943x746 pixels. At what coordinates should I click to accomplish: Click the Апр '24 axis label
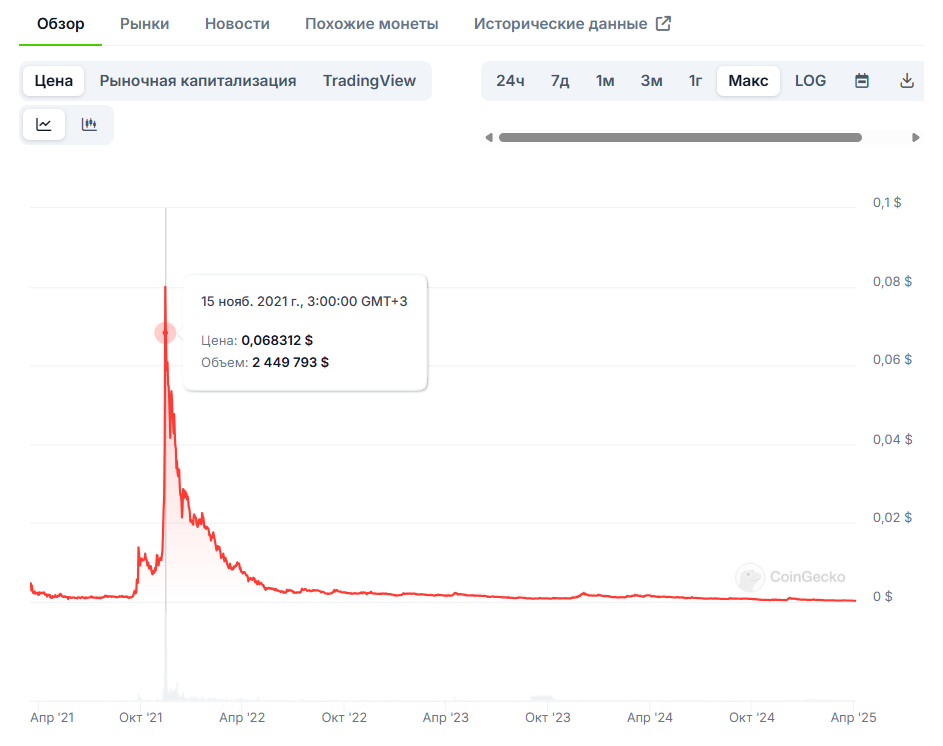pyautogui.click(x=650, y=717)
